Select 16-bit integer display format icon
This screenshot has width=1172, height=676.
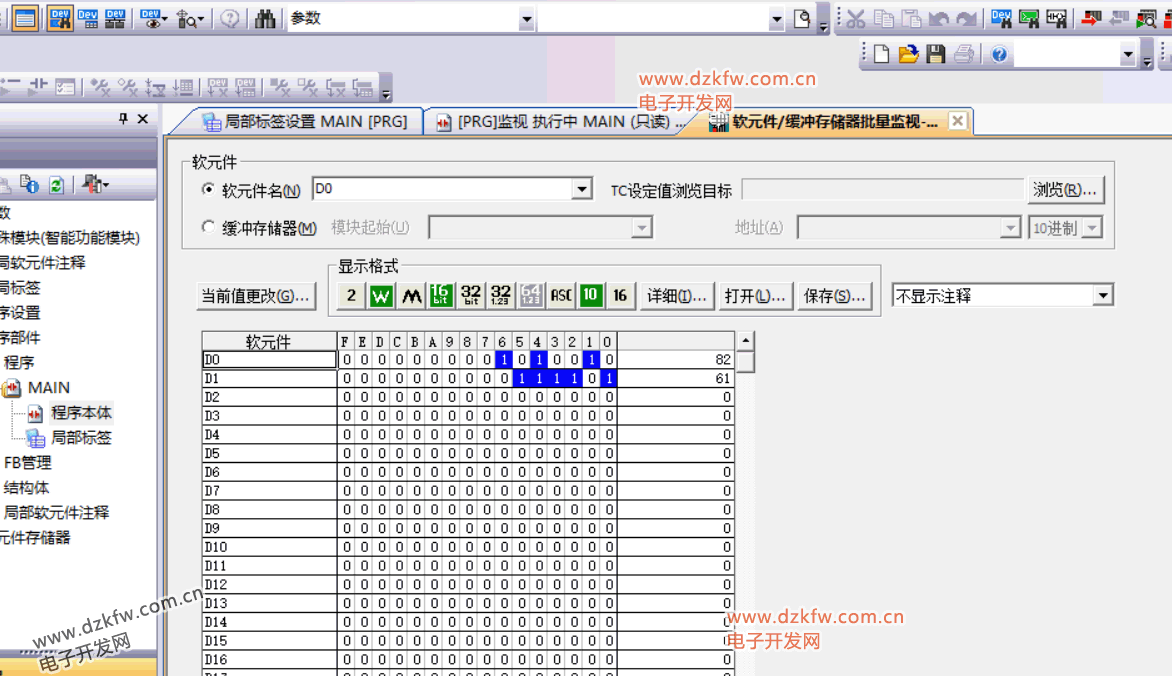pos(440,296)
